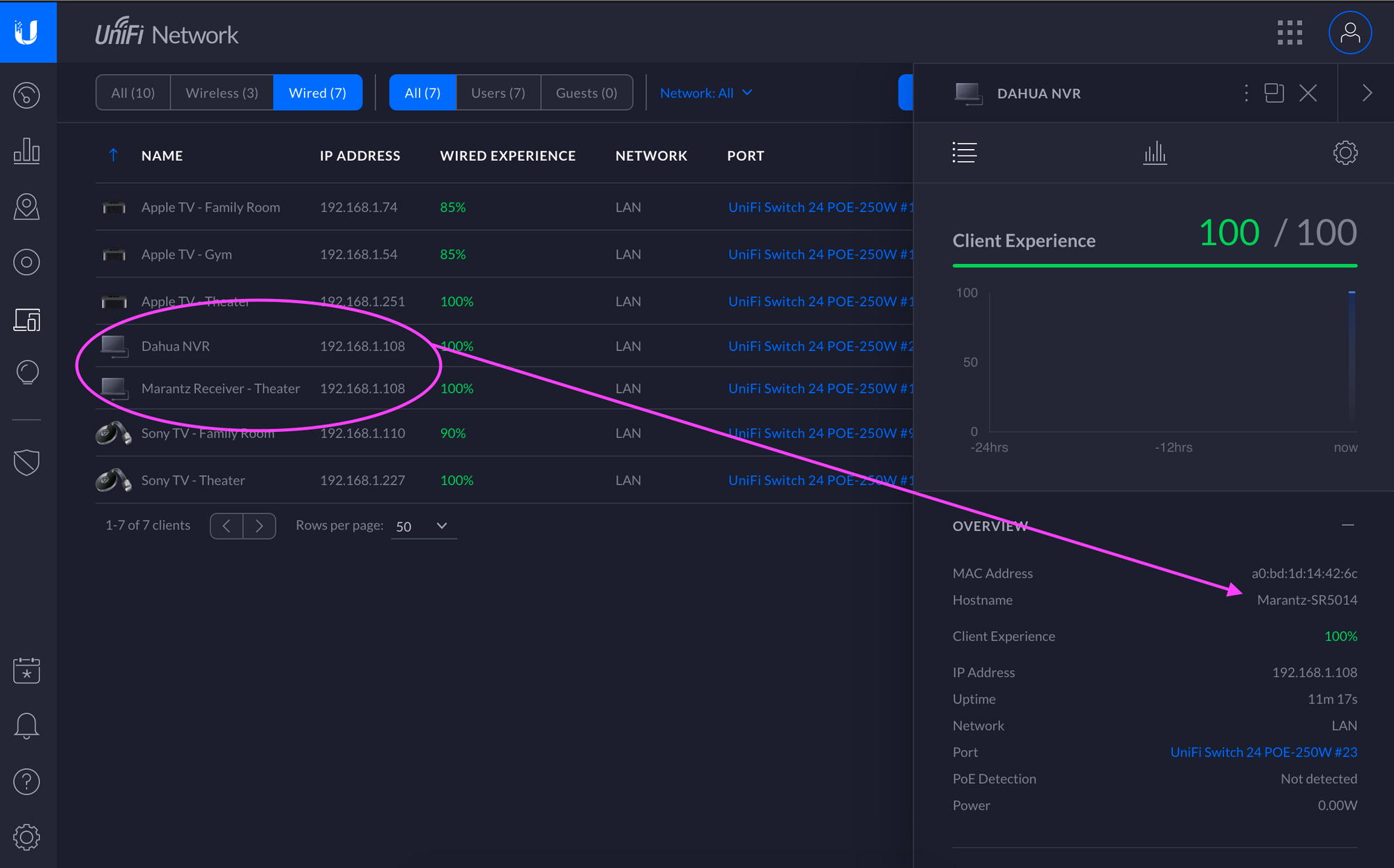Viewport: 1394px width, 868px height.
Task: Open the list view icon in detail panel
Action: click(x=965, y=155)
